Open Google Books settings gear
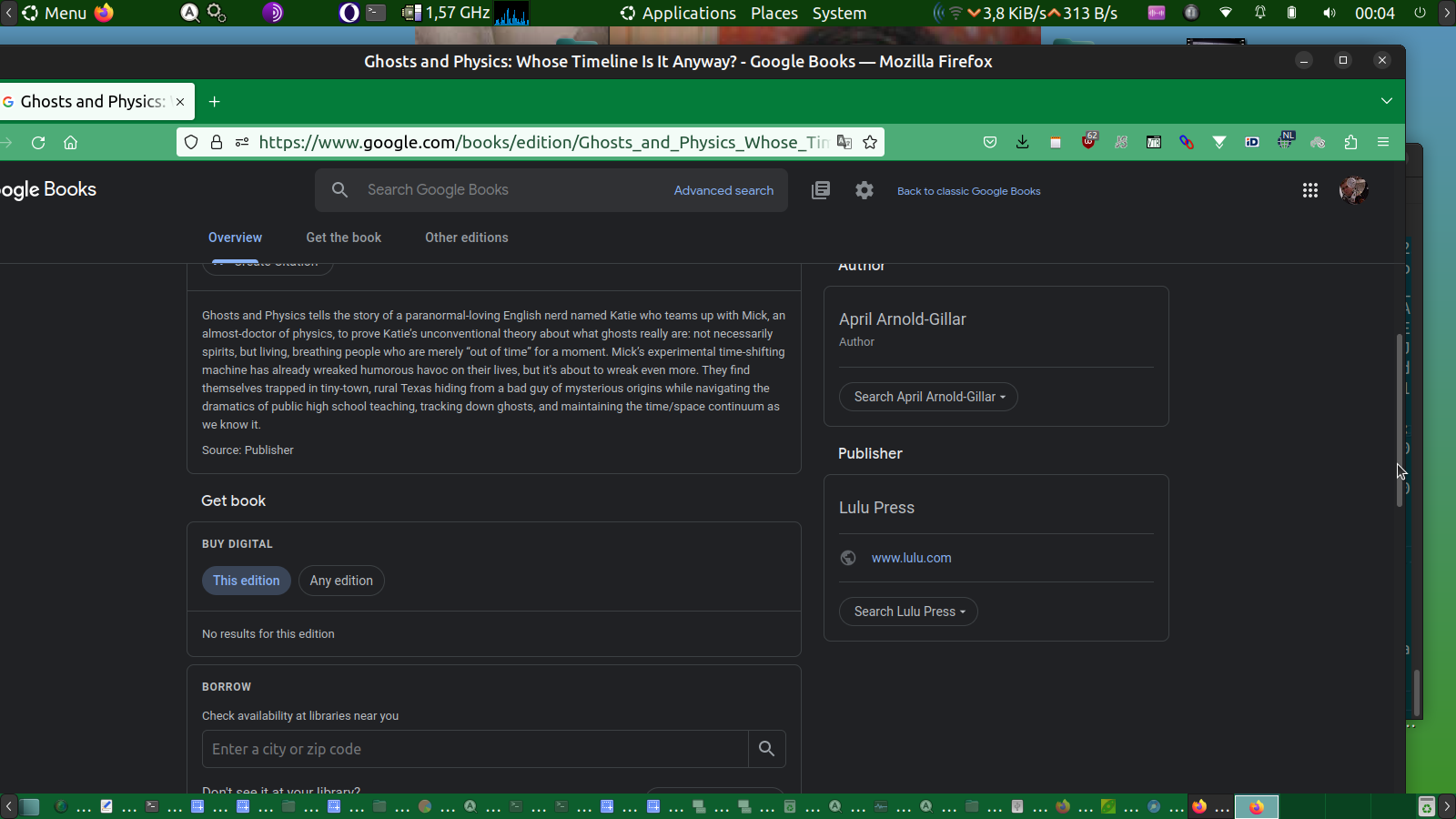The image size is (1456, 819). [x=864, y=190]
